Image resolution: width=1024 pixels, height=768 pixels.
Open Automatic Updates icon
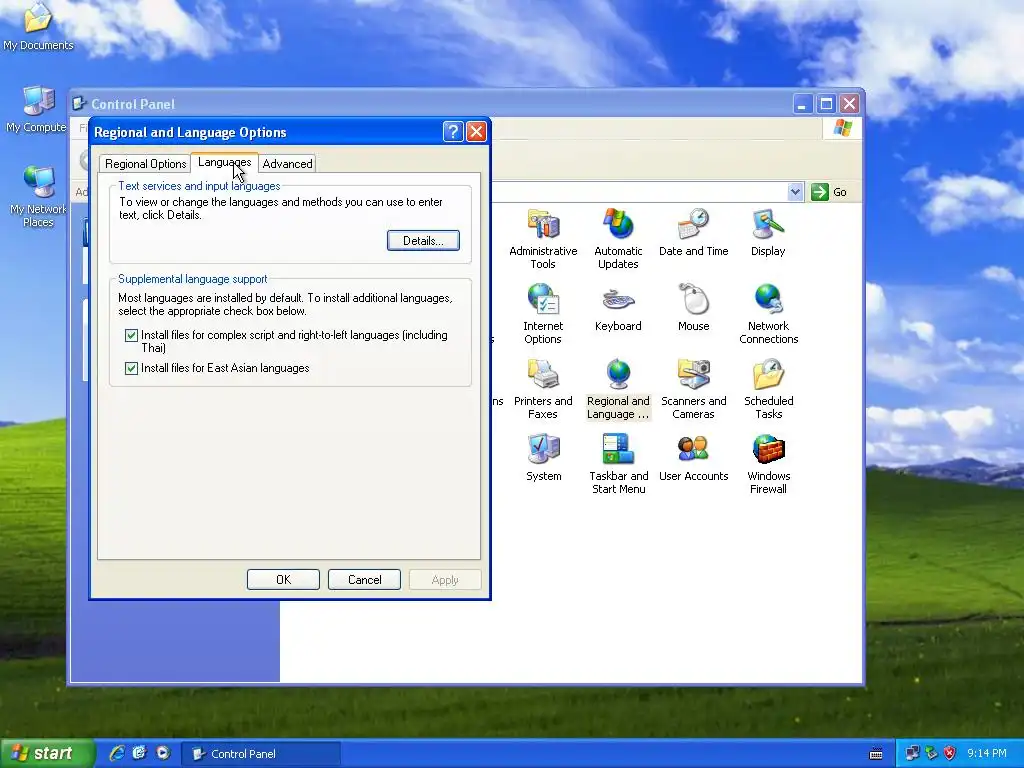pos(618,238)
